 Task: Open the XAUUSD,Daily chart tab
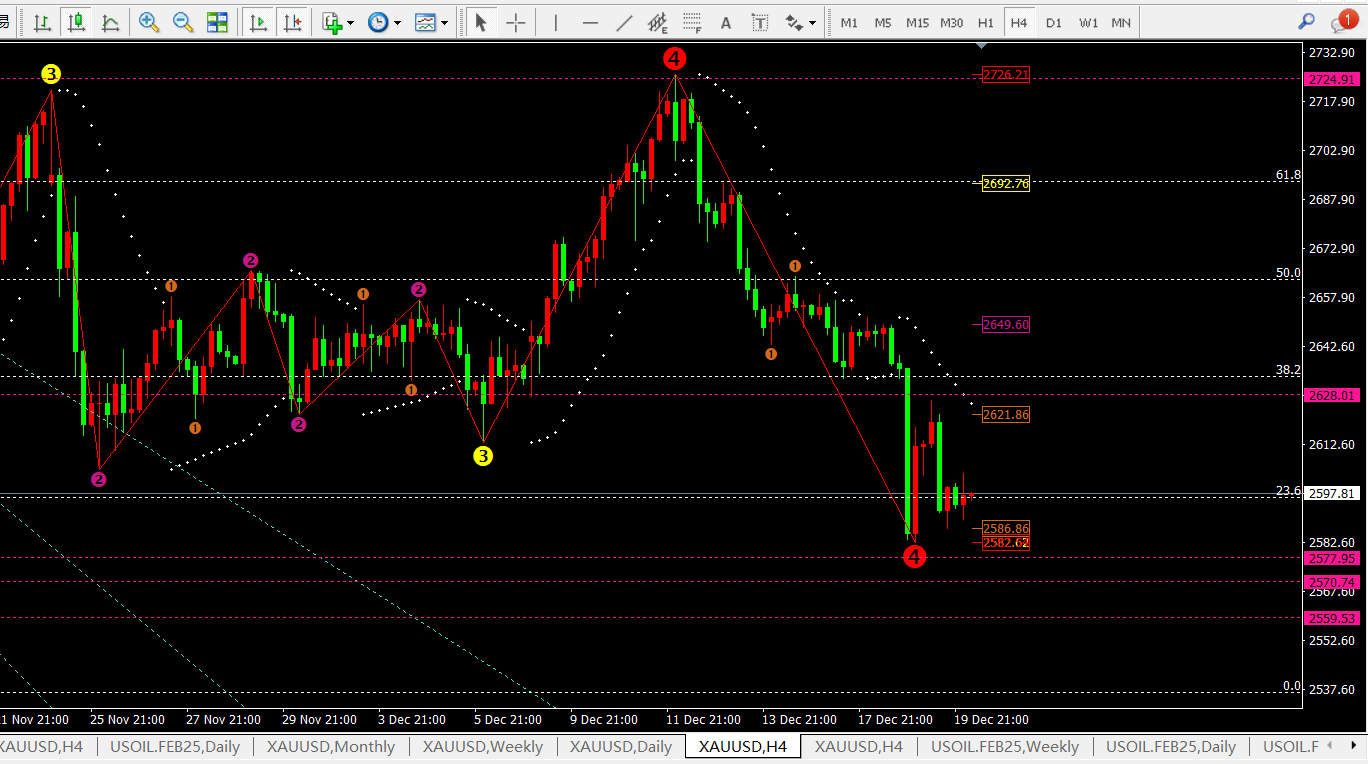621,746
